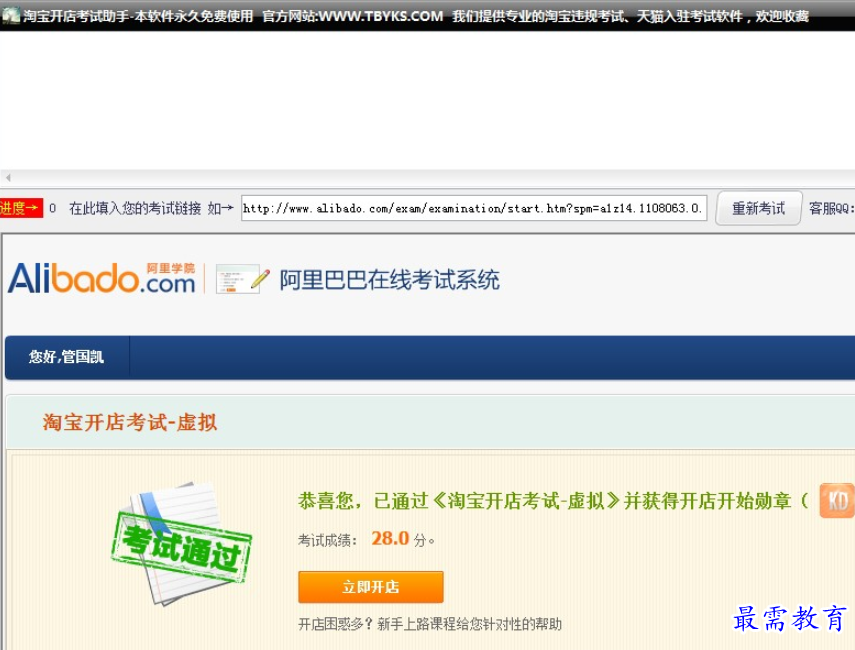This screenshot has width=855, height=650.
Task: Click the exam paper and pencil icon
Action: pyautogui.click(x=243, y=279)
